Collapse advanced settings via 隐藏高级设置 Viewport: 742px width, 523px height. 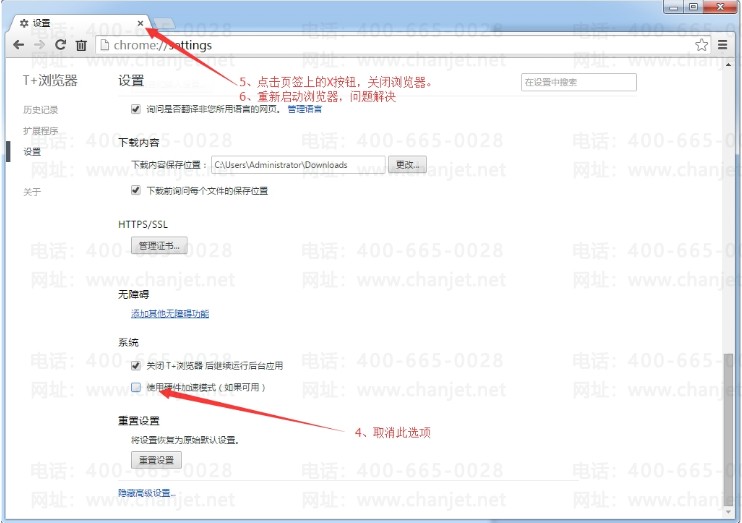[x=147, y=493]
